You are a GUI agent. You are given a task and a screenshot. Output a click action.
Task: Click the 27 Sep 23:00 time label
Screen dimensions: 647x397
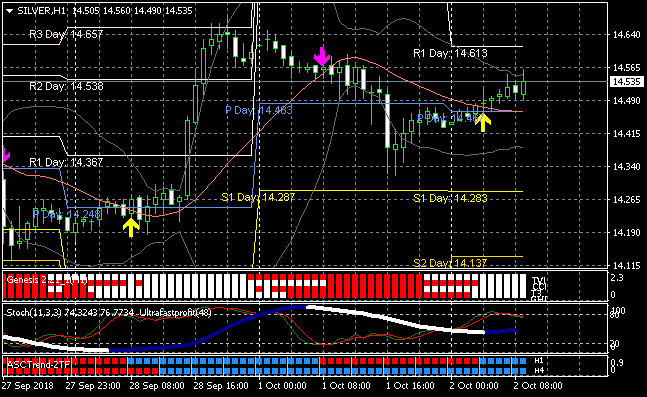(x=93, y=386)
